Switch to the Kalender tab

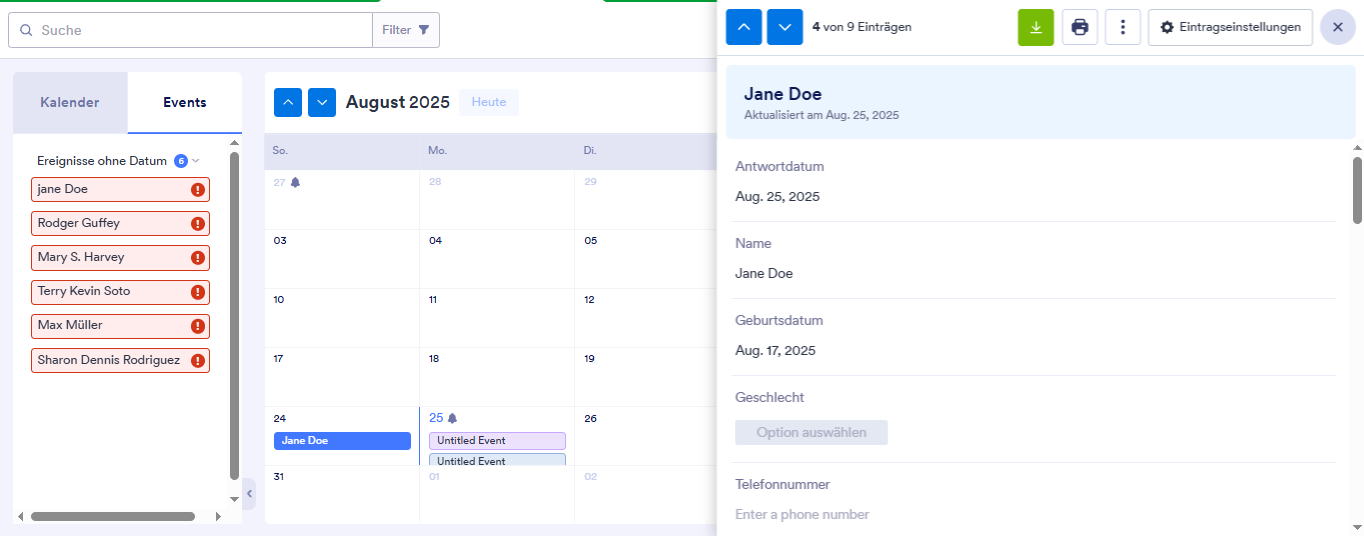point(70,102)
